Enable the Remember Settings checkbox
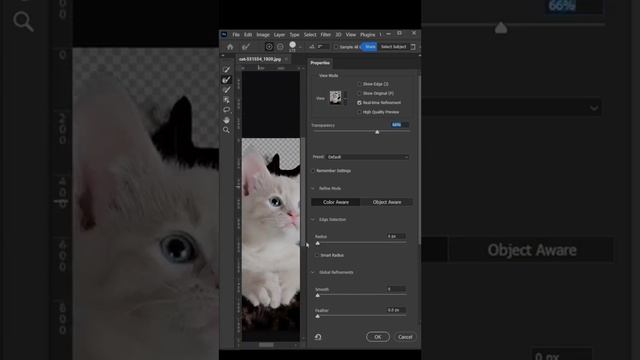The image size is (640, 360). pyautogui.click(x=313, y=171)
